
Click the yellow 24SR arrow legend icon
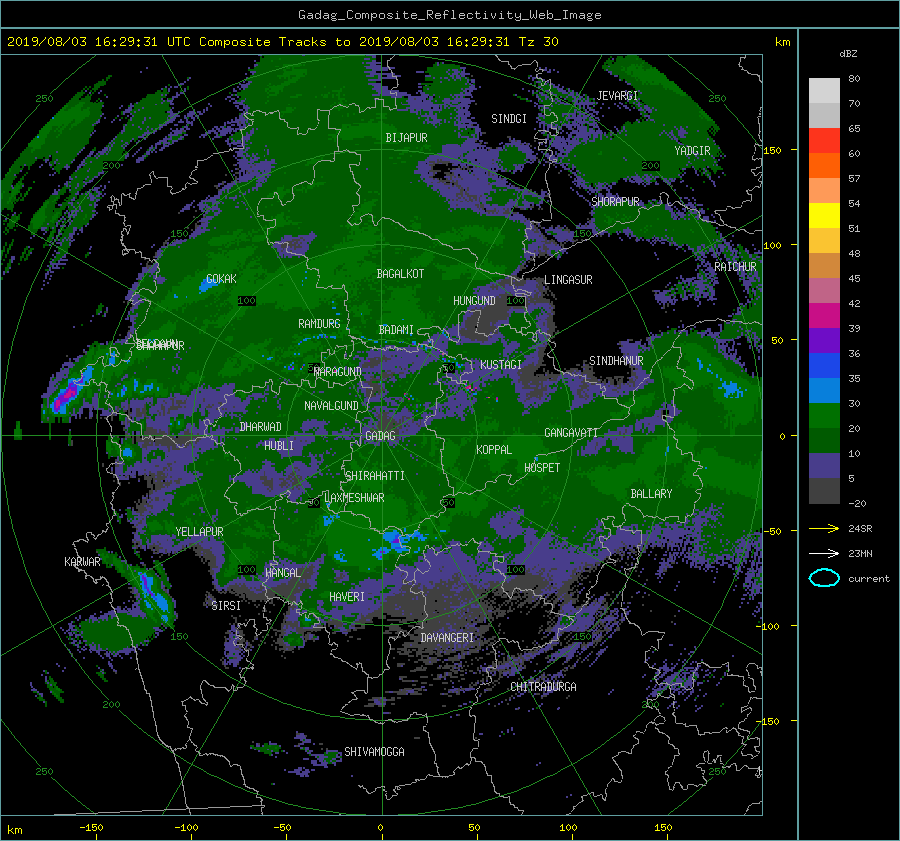824,529
